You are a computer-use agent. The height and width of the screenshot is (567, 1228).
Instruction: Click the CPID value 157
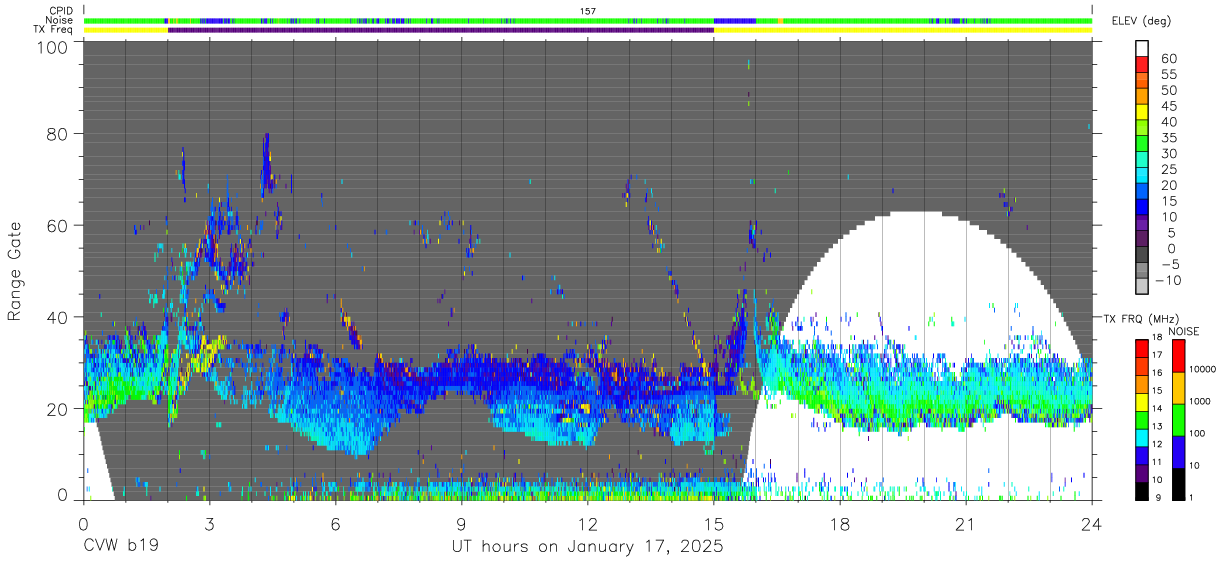coord(588,11)
